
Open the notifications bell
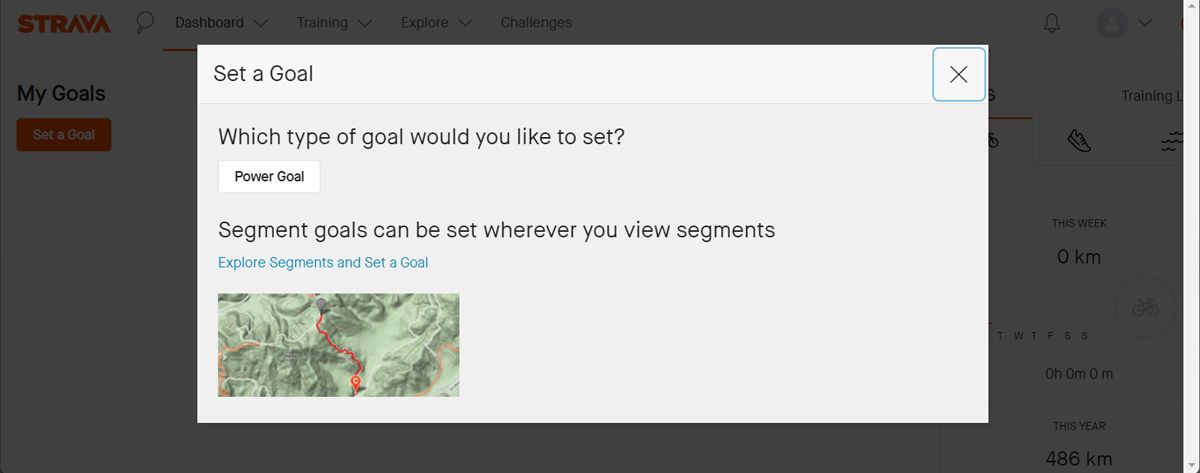1052,23
